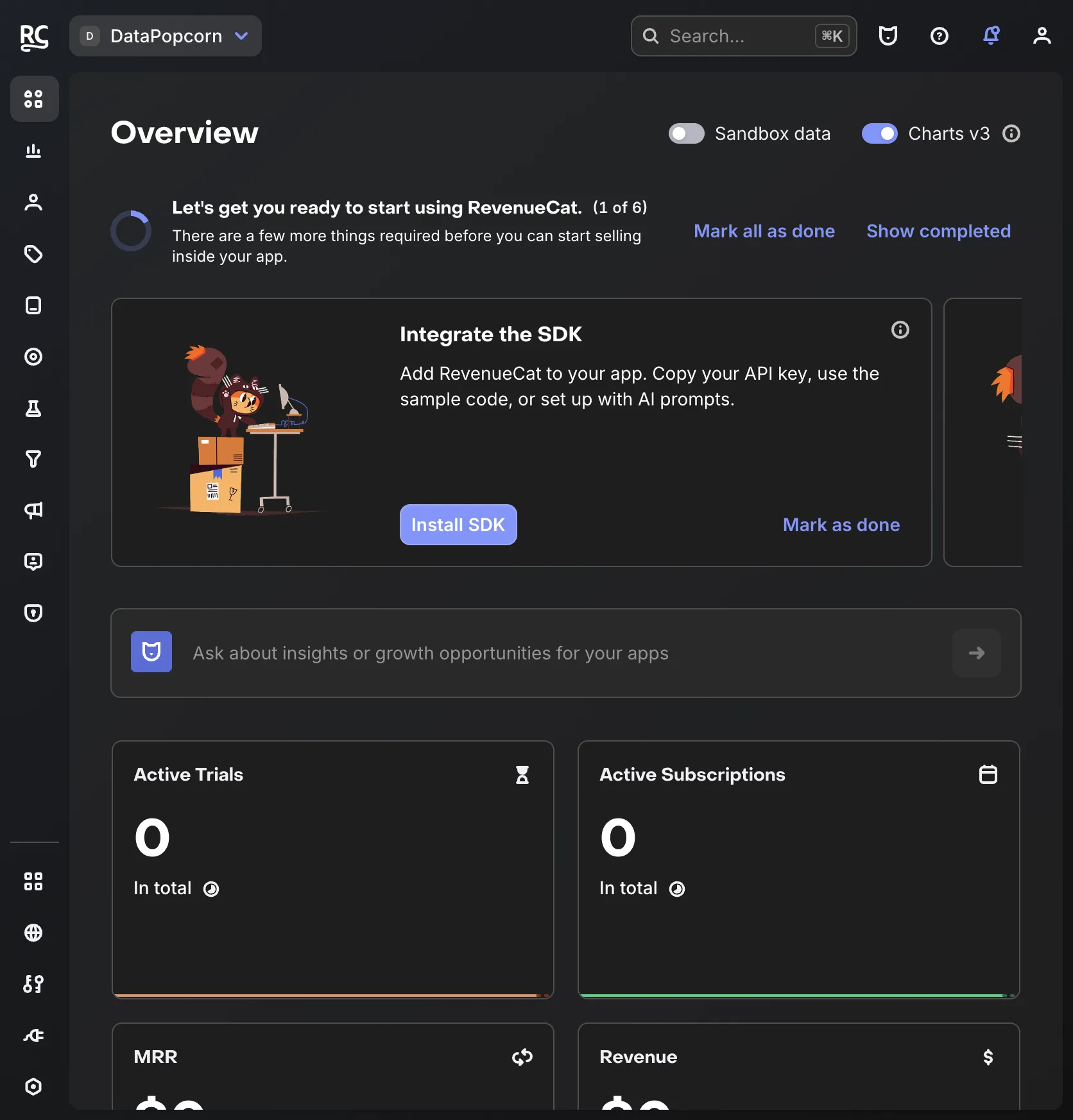Open the shield icon in the sidebar
Screen dimensions: 1073x1120
(x=33, y=613)
